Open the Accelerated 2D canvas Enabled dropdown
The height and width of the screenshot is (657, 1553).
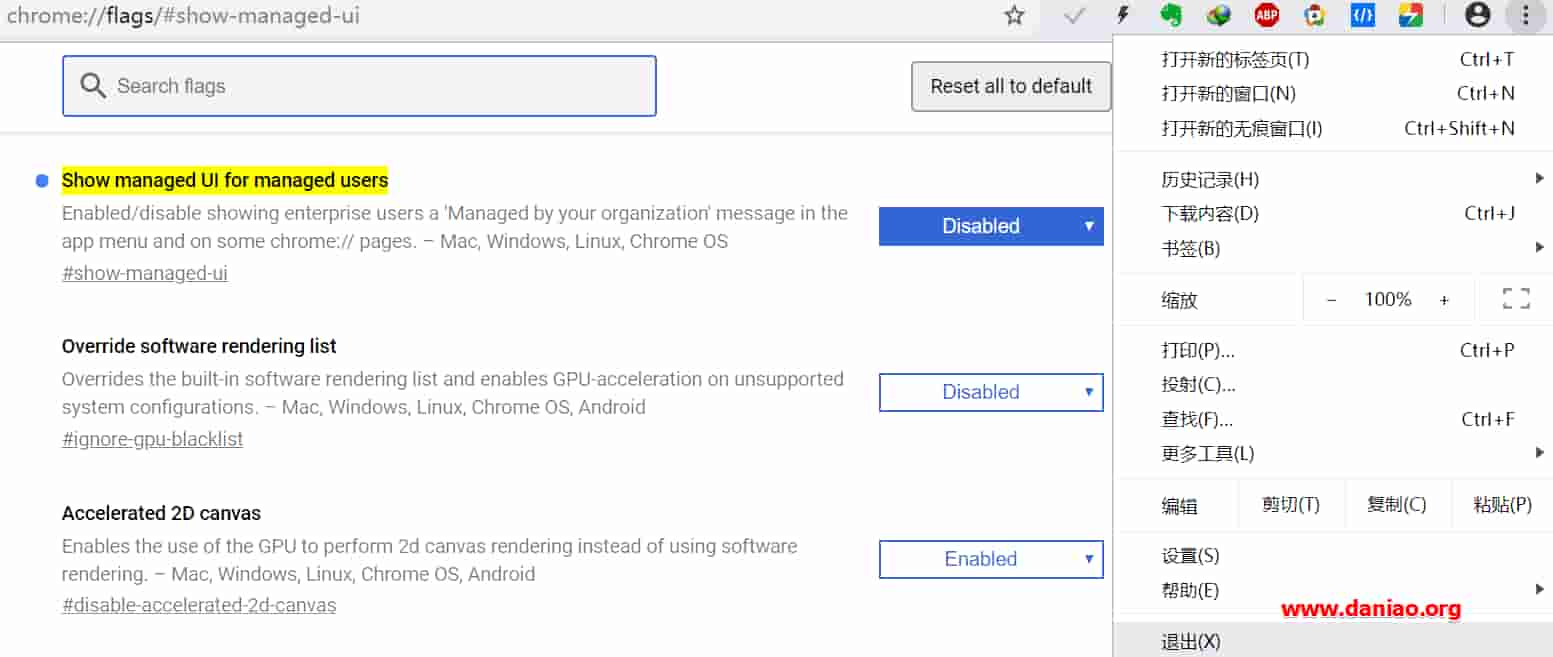(x=991, y=559)
